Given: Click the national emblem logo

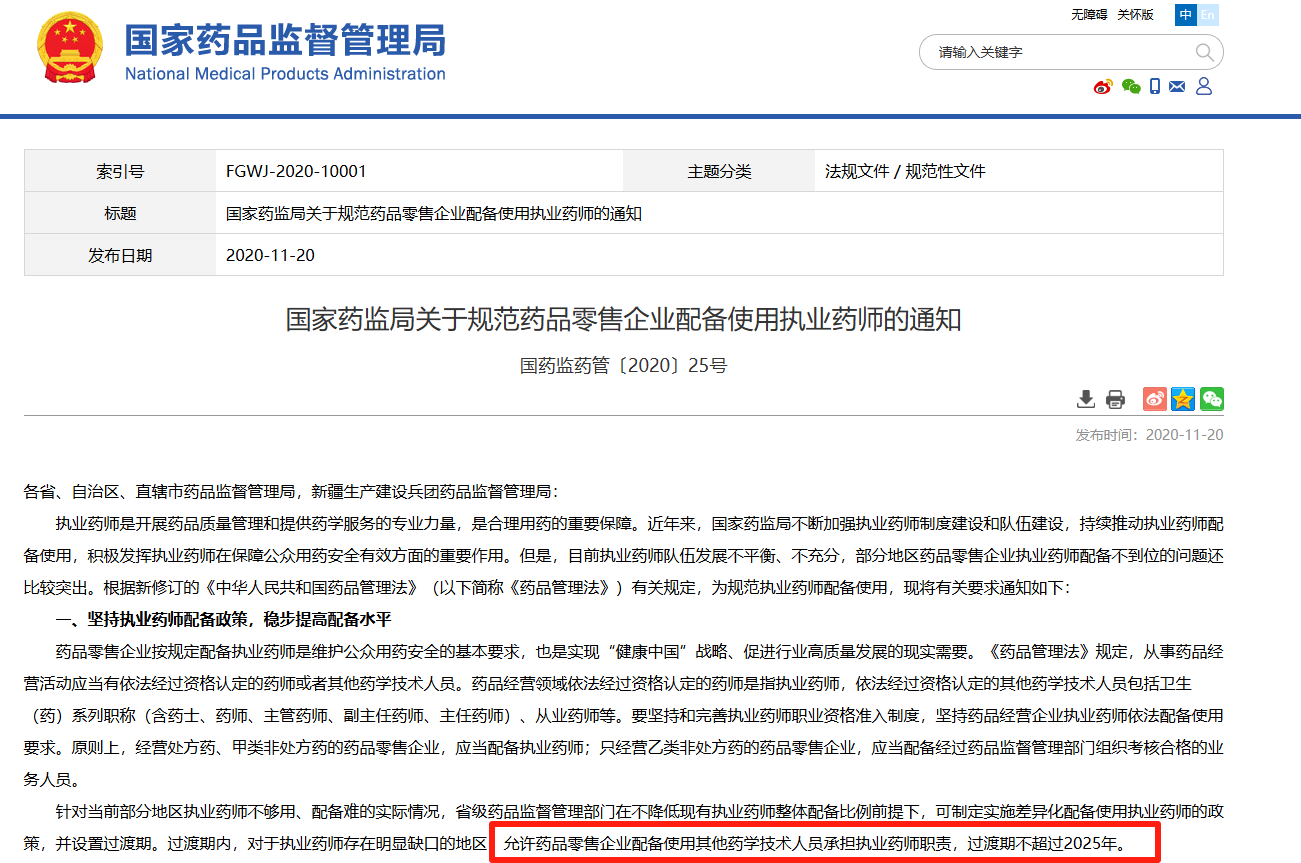Looking at the screenshot, I should tap(70, 48).
